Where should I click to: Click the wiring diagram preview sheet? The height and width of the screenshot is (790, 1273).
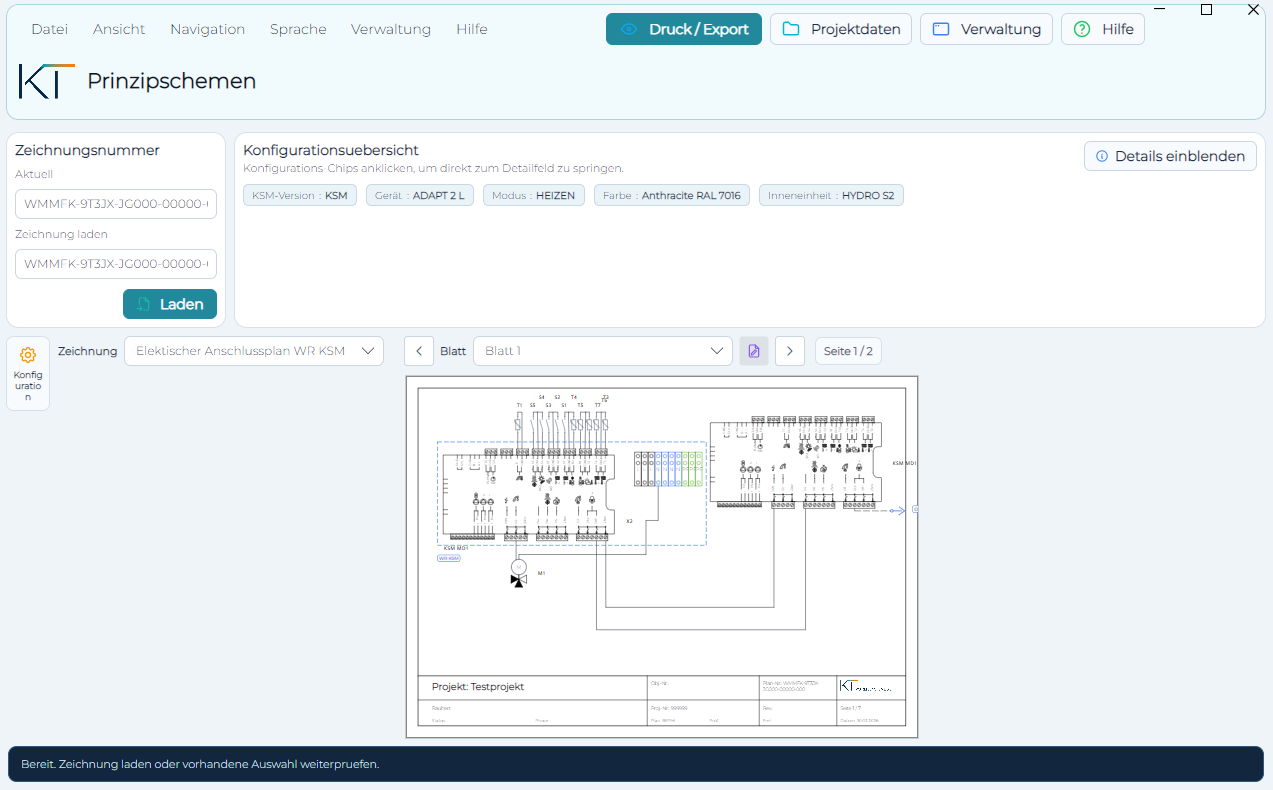tap(662, 557)
